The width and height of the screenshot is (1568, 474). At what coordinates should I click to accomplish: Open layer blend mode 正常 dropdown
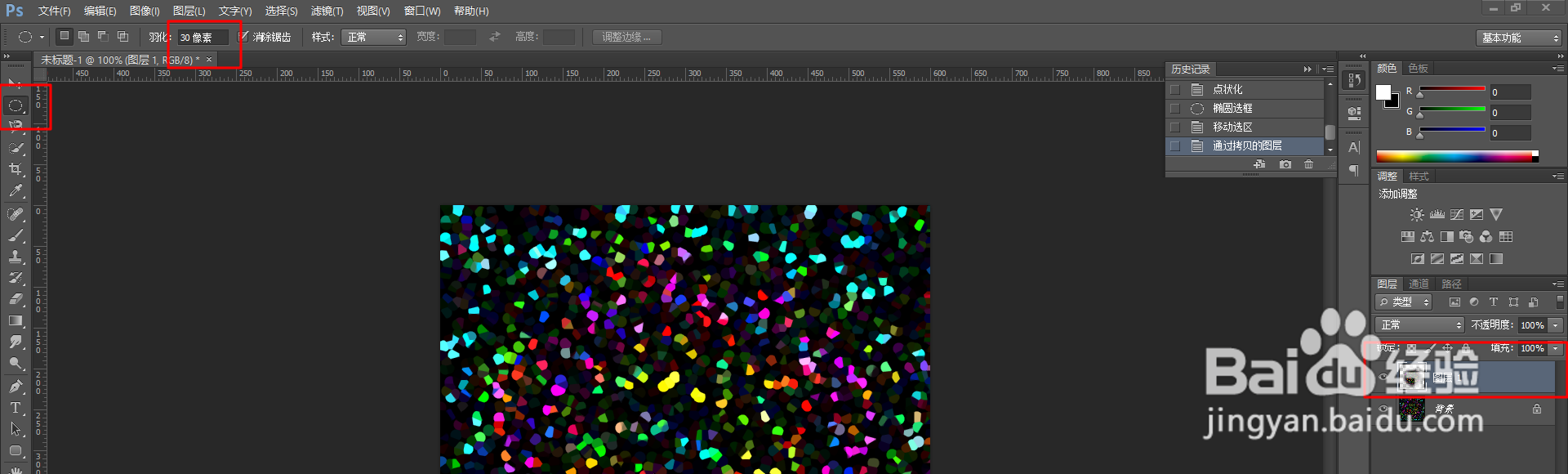(1419, 325)
